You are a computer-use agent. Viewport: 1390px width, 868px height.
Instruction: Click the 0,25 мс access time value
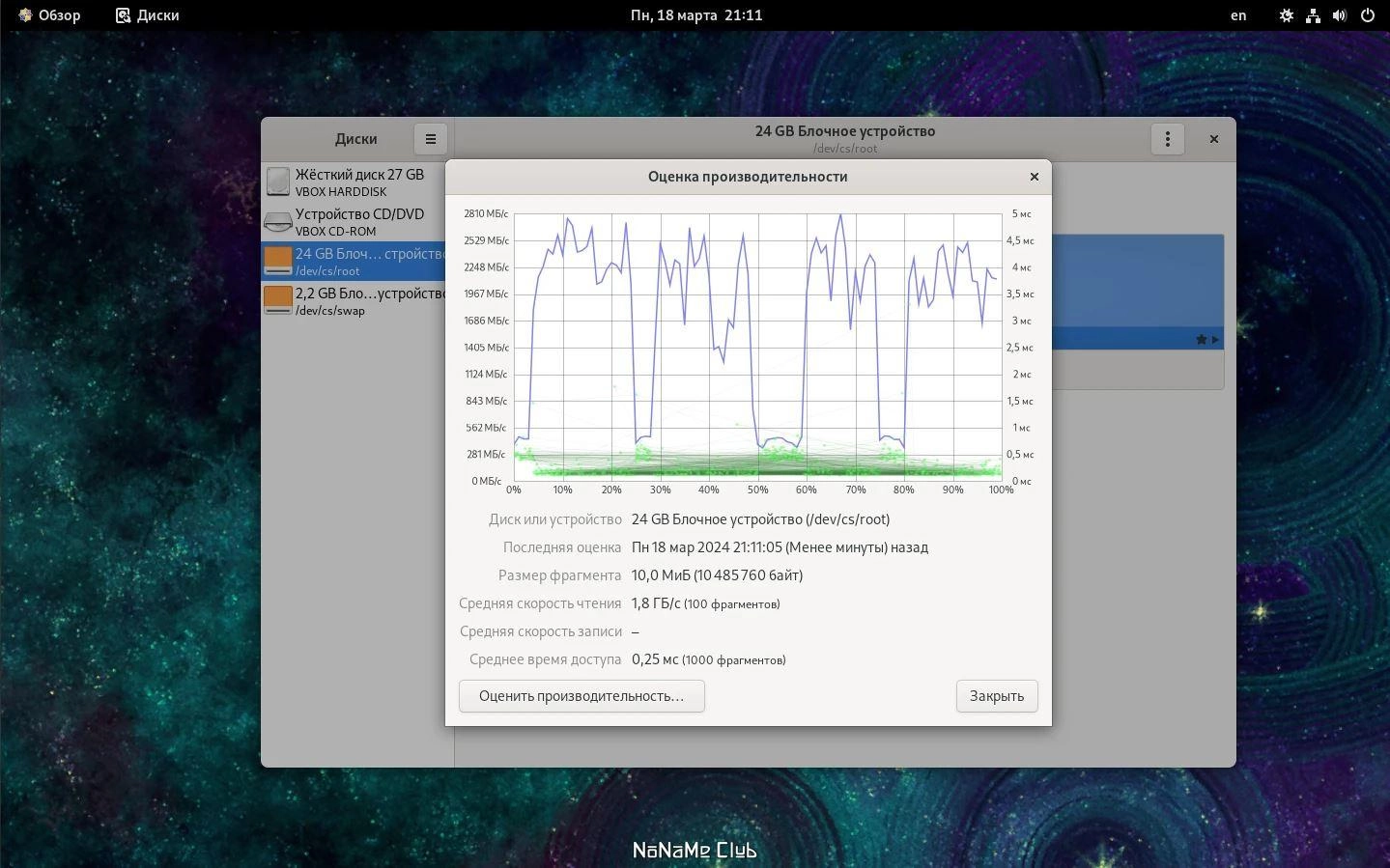point(655,659)
